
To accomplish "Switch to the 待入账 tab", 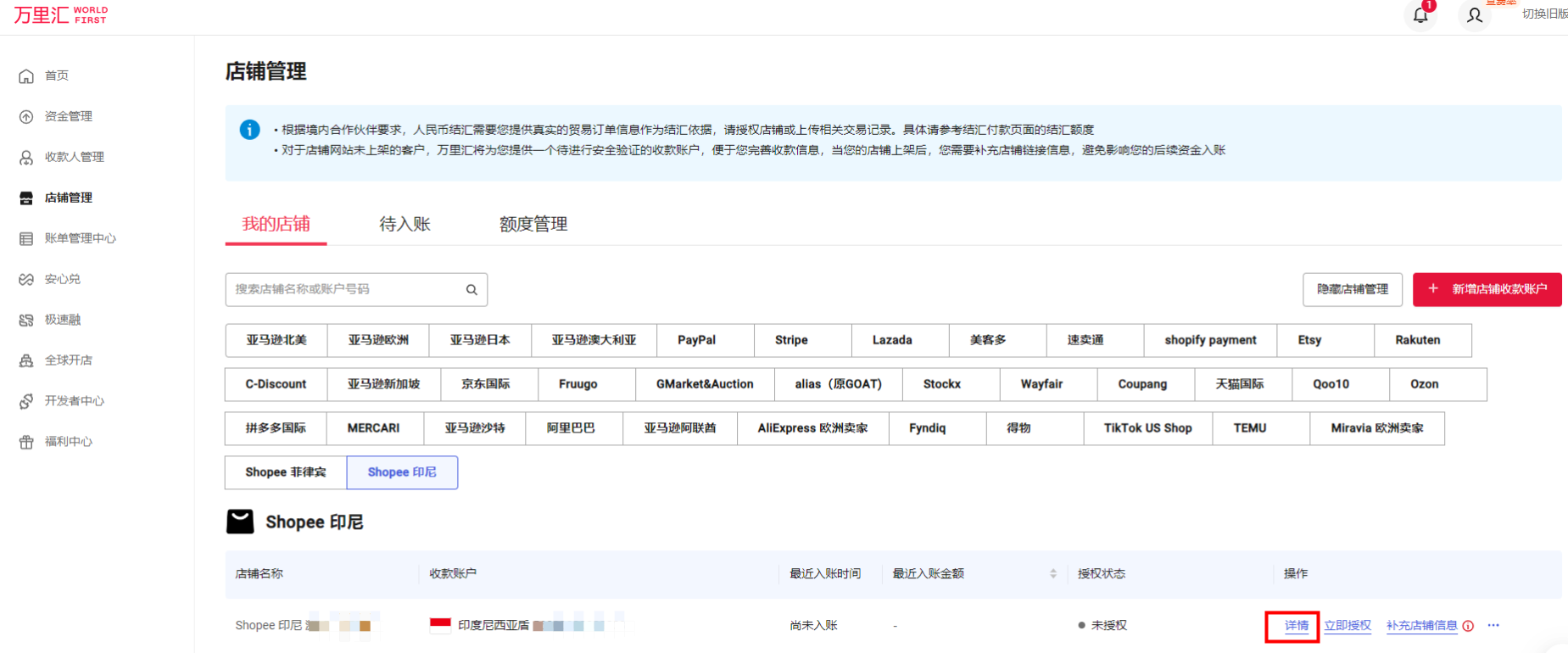I will click(405, 225).
